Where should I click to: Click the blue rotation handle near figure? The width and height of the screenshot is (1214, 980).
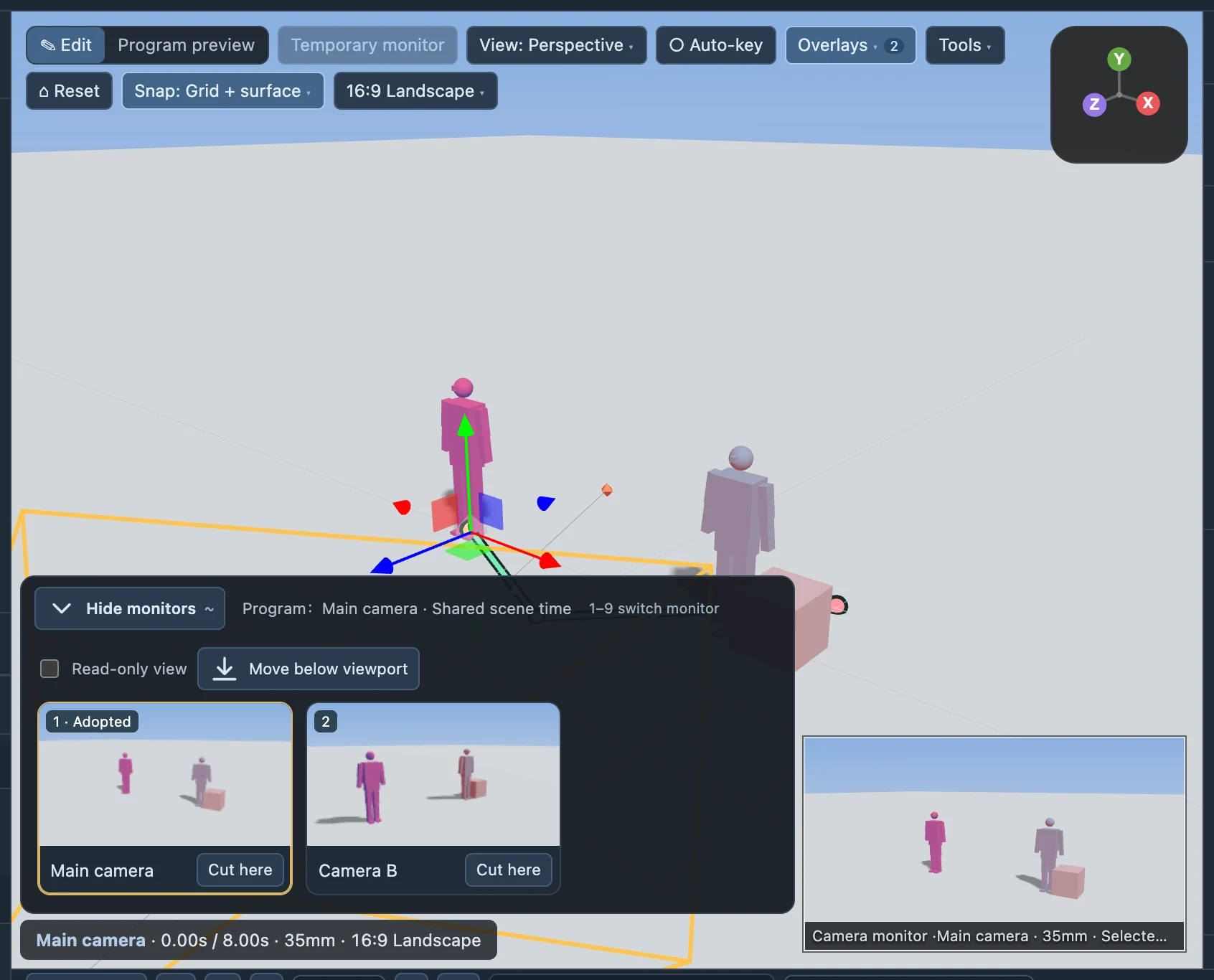click(x=545, y=503)
